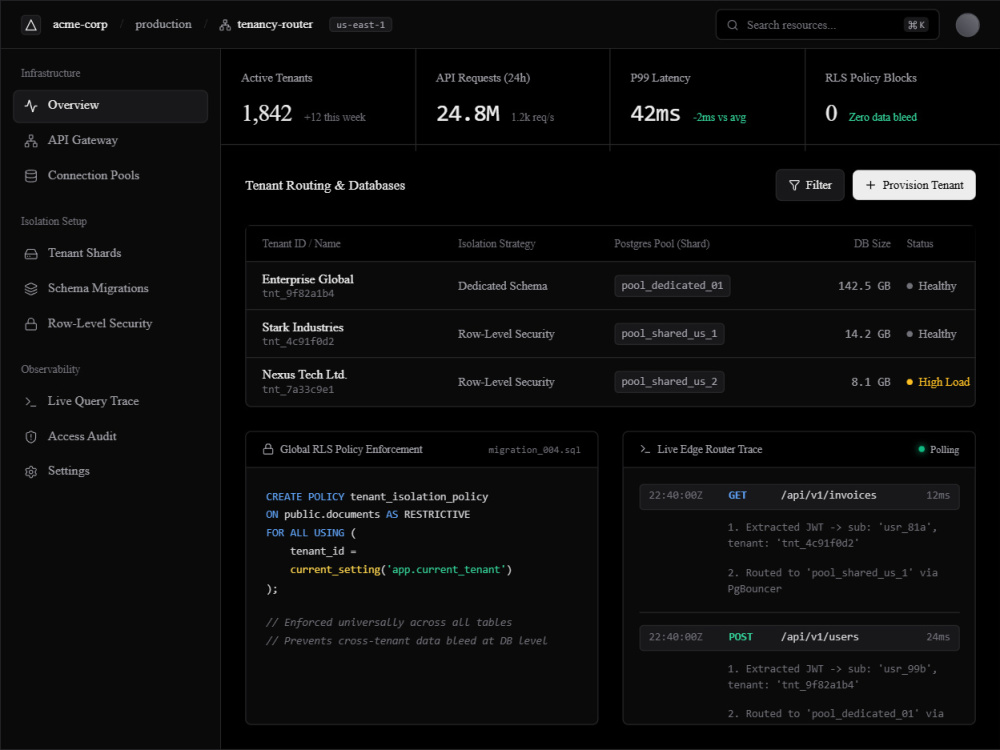Click the Filter button
This screenshot has width=1000, height=750.
coord(810,185)
